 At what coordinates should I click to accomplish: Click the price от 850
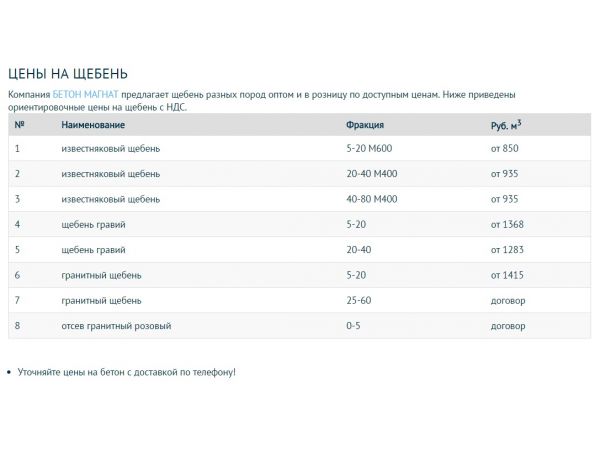pyautogui.click(x=505, y=149)
